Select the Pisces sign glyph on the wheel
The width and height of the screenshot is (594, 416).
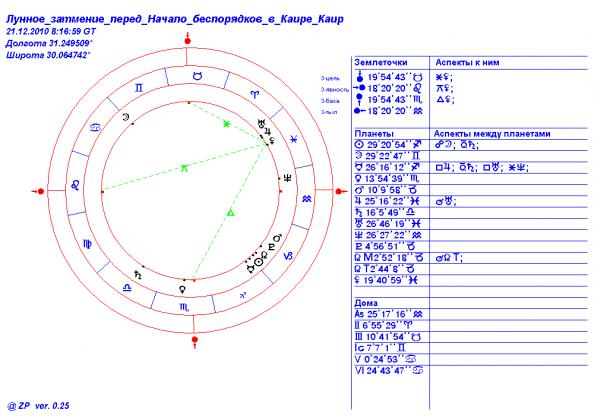(x=294, y=139)
